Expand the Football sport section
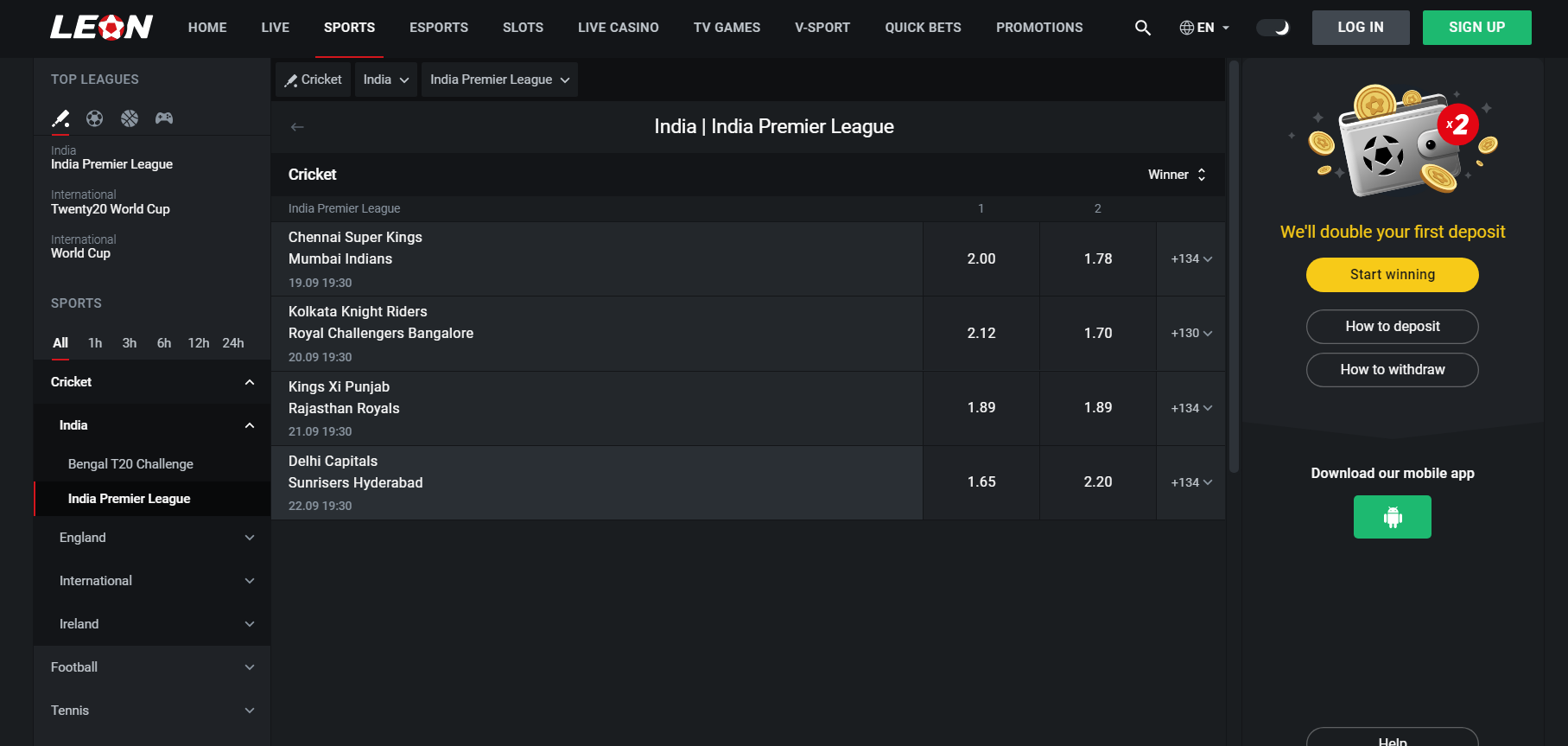The width and height of the screenshot is (1568, 746). coord(152,667)
